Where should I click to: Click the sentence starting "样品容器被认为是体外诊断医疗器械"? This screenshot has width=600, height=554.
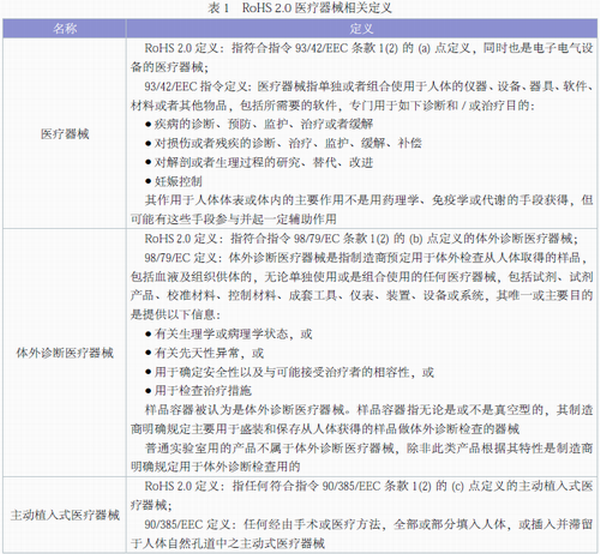tap(368, 409)
